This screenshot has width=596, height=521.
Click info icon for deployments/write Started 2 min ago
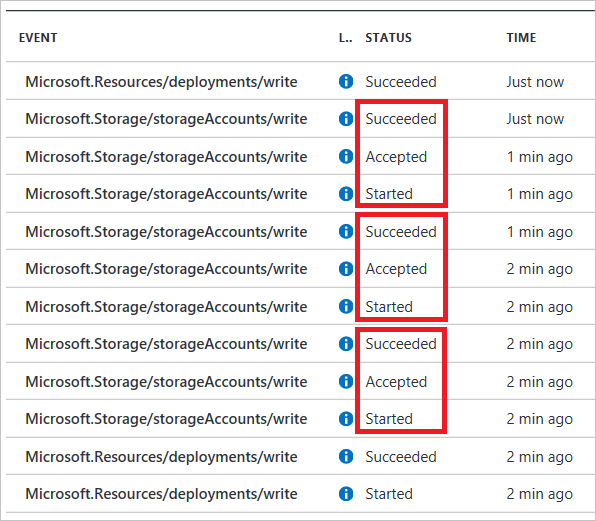point(346,494)
